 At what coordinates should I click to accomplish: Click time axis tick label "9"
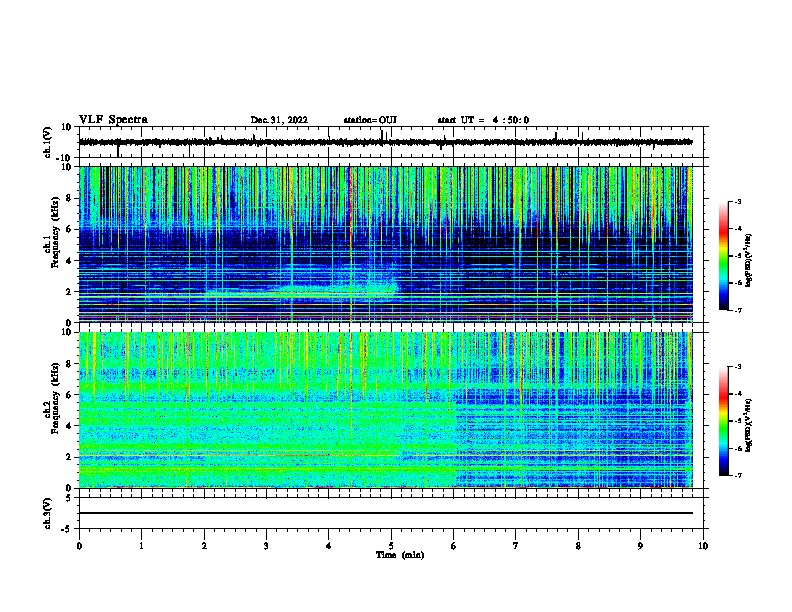pyautogui.click(x=640, y=546)
